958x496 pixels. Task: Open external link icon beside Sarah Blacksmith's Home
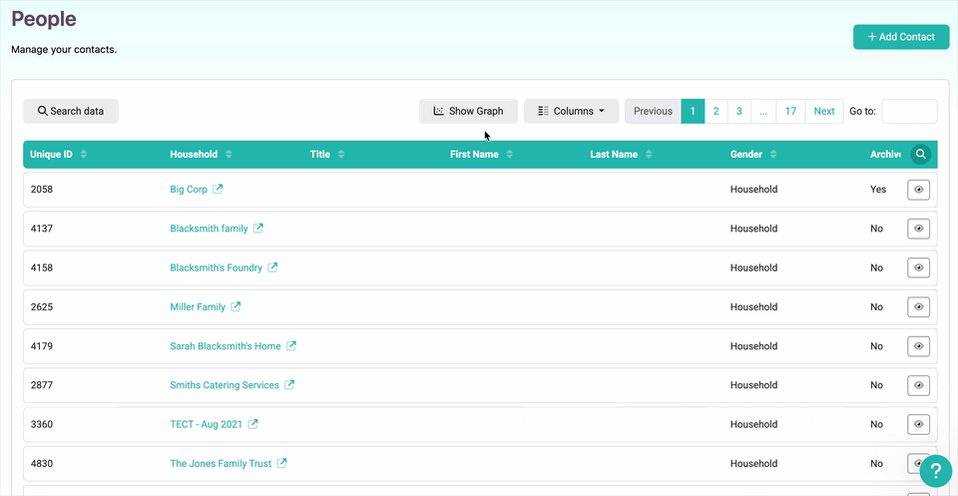(291, 346)
